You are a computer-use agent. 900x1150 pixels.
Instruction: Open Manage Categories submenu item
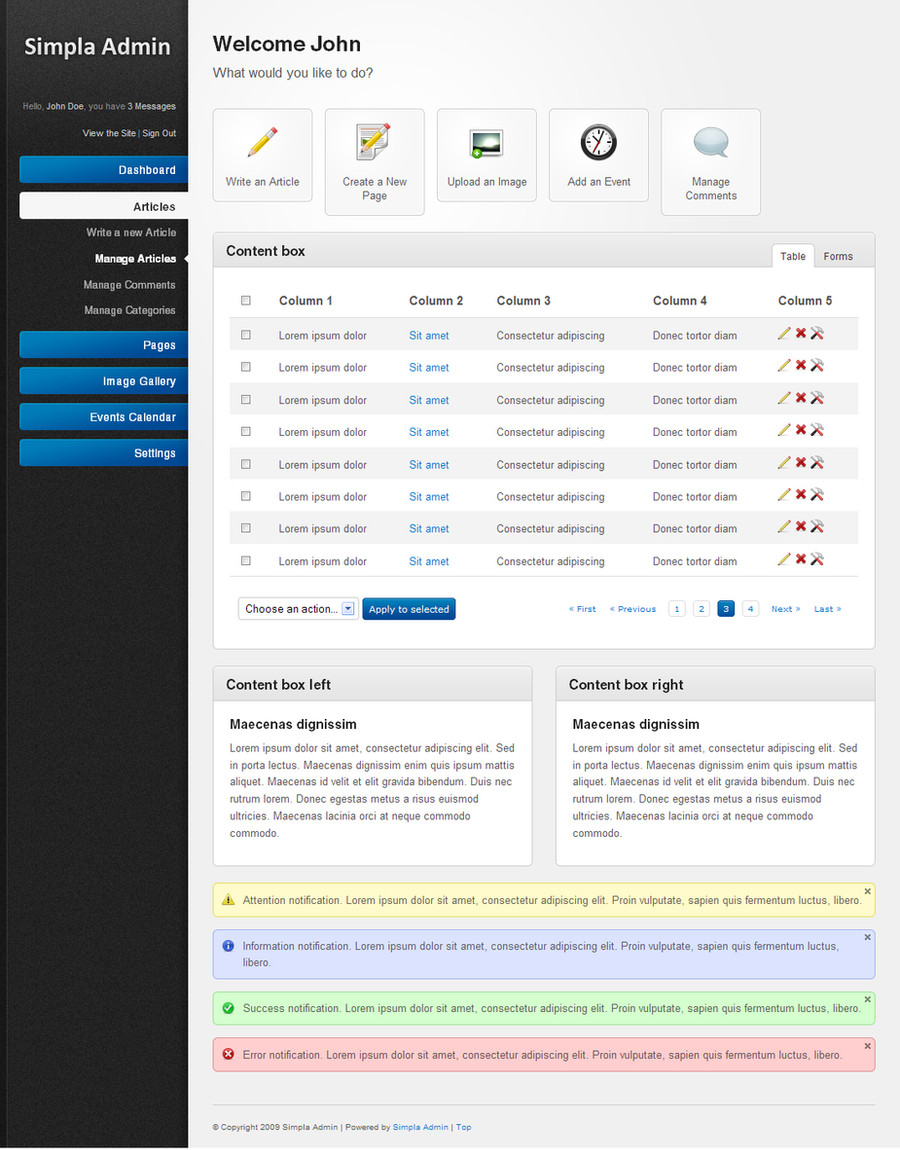[x=130, y=310]
